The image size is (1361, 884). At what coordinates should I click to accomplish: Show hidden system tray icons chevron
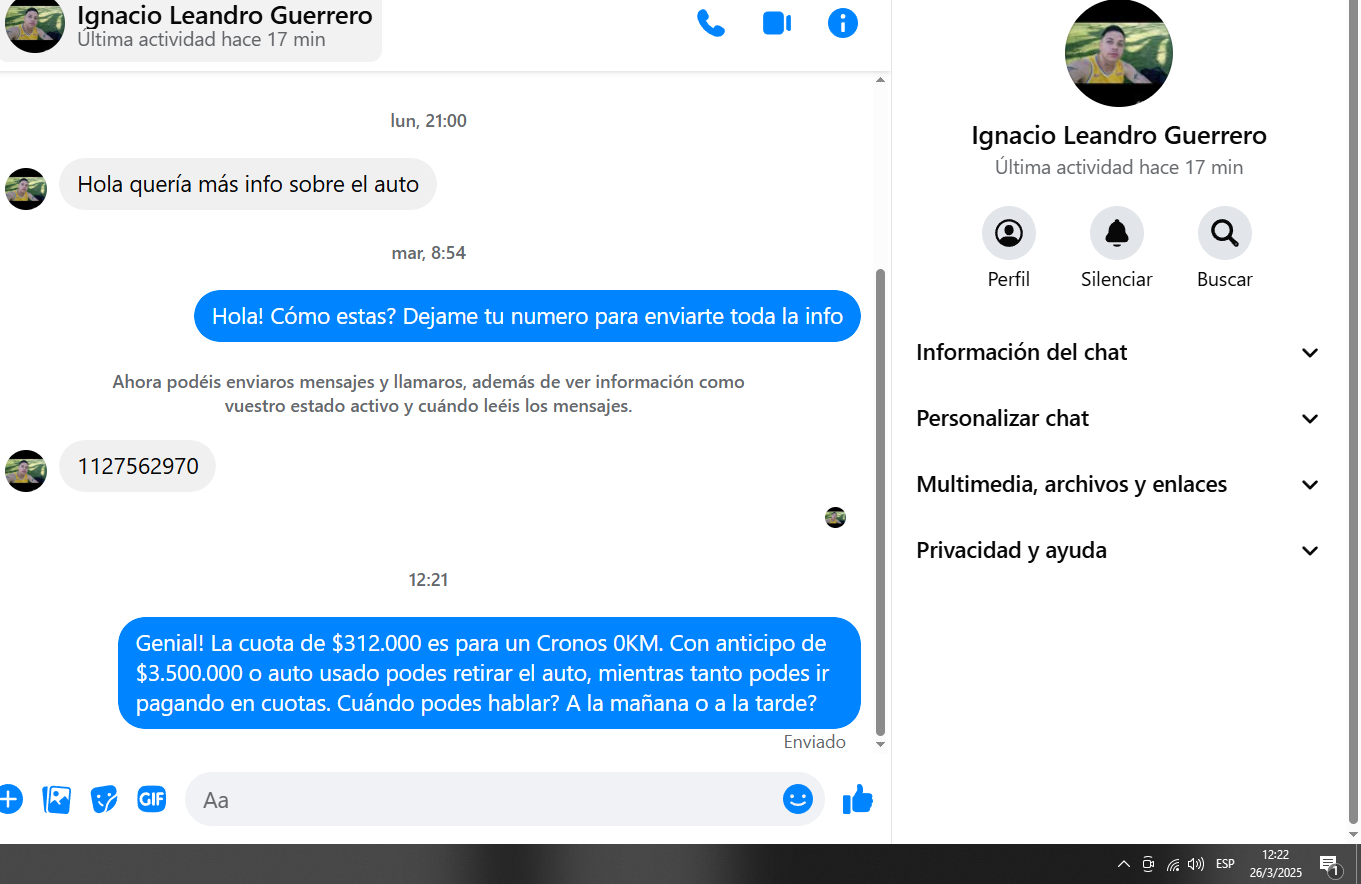[x=1123, y=864]
